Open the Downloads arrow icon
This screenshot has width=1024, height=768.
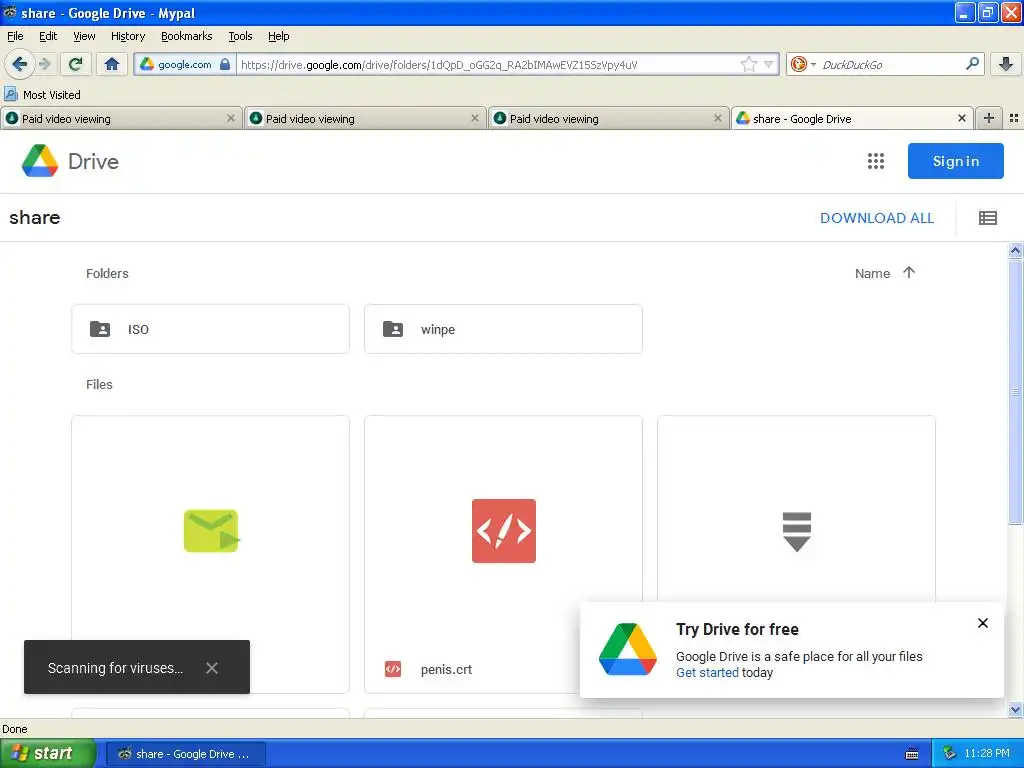coord(1006,64)
